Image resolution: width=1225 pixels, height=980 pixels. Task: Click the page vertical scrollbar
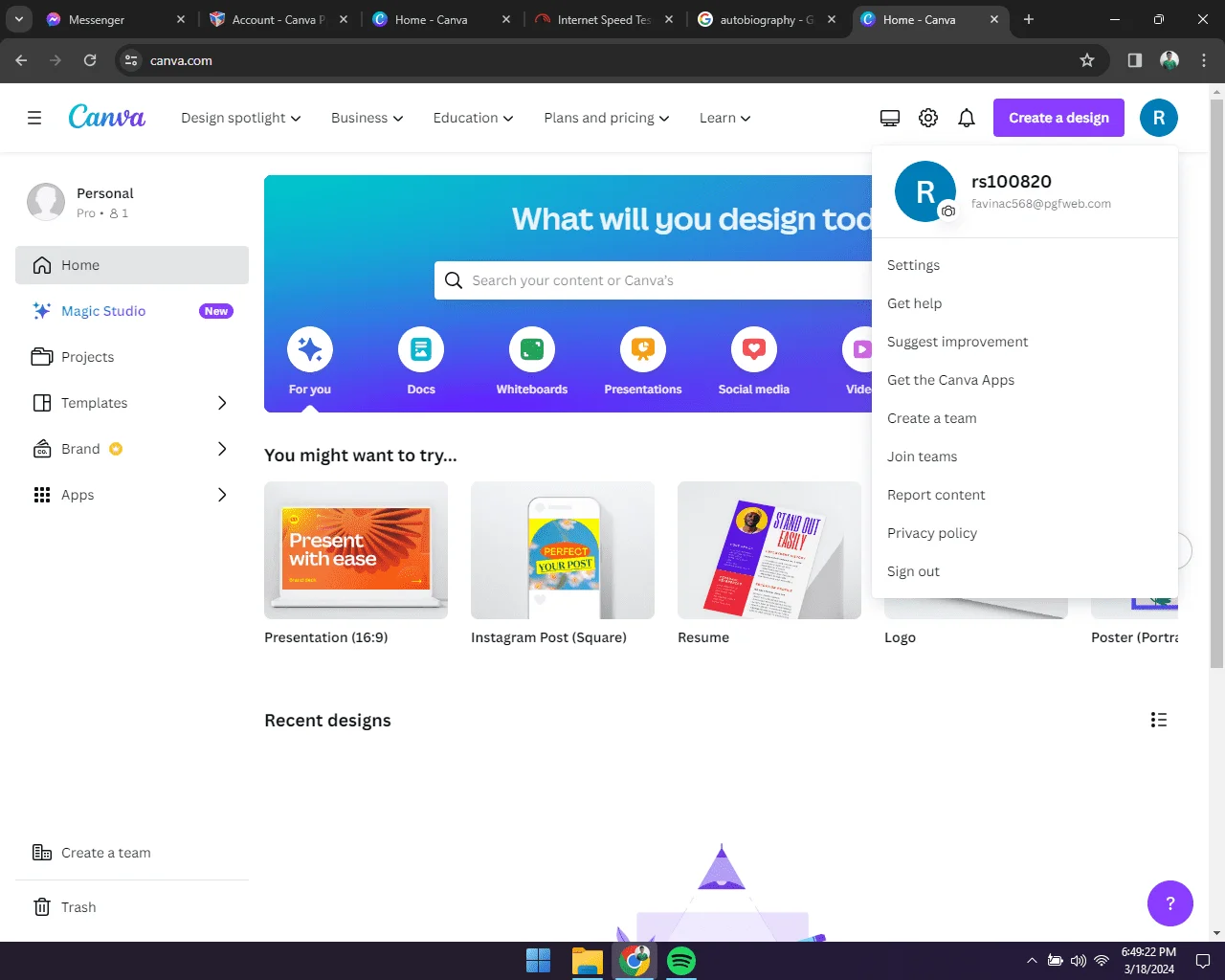click(1216, 383)
